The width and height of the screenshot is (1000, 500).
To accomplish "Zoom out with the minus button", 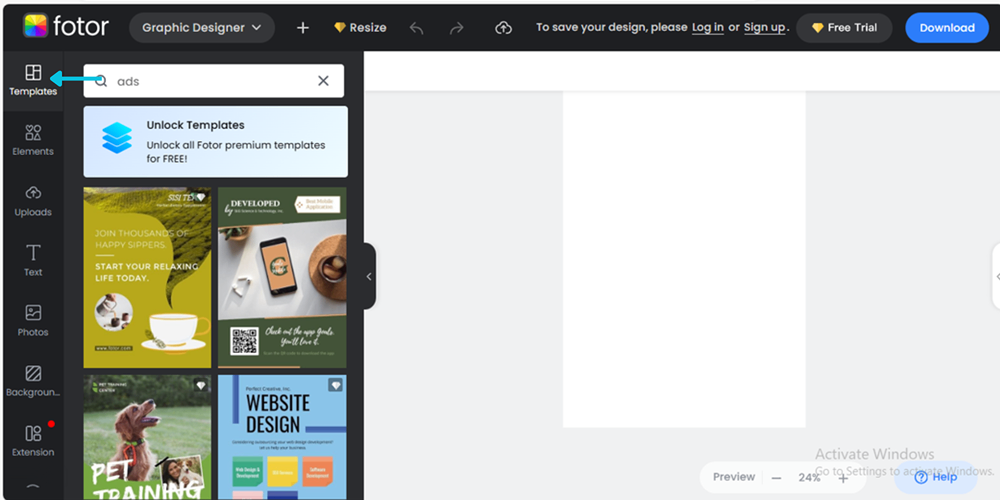I will coord(776,478).
